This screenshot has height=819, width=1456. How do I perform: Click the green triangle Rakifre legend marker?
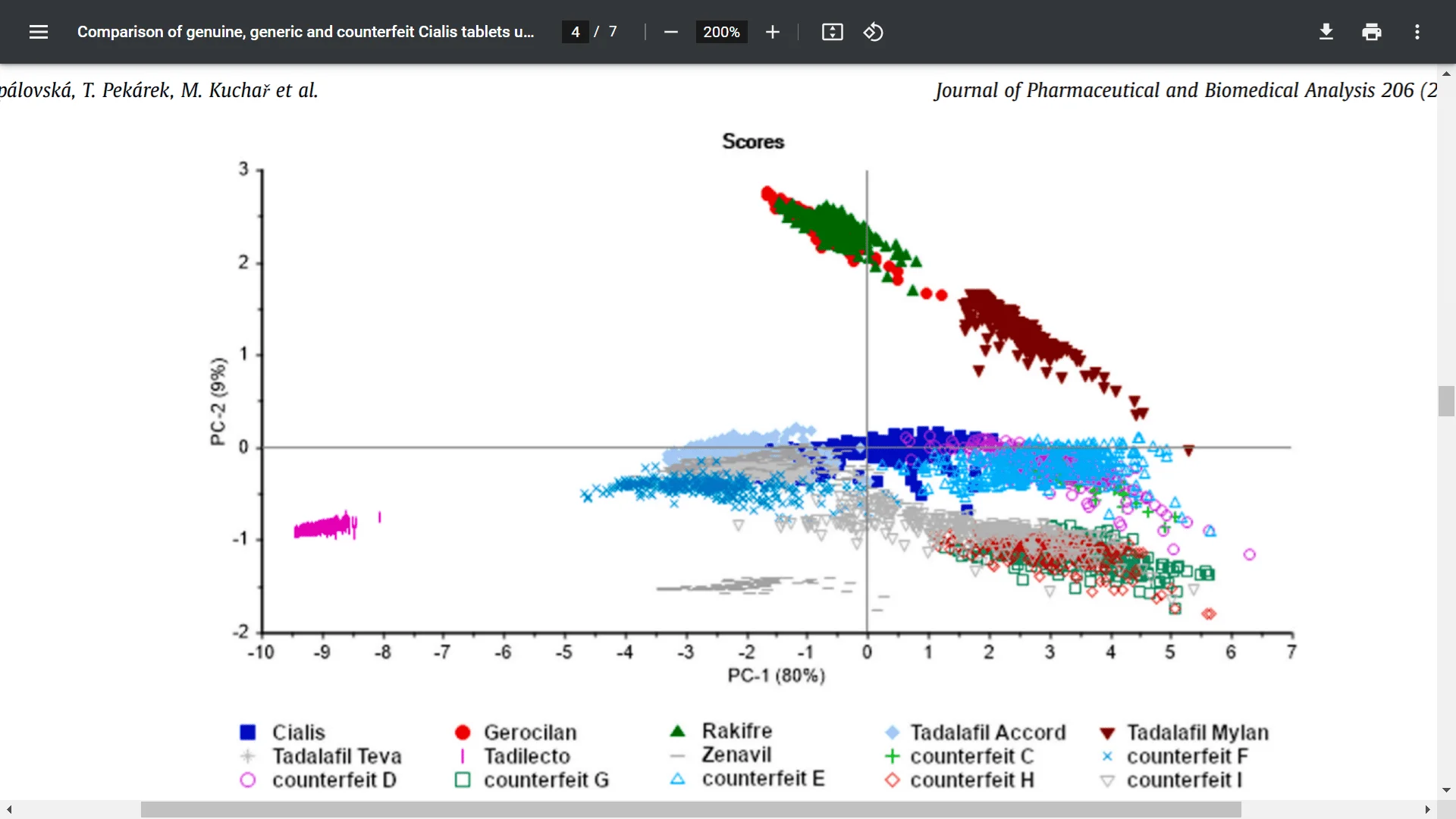[x=678, y=731]
